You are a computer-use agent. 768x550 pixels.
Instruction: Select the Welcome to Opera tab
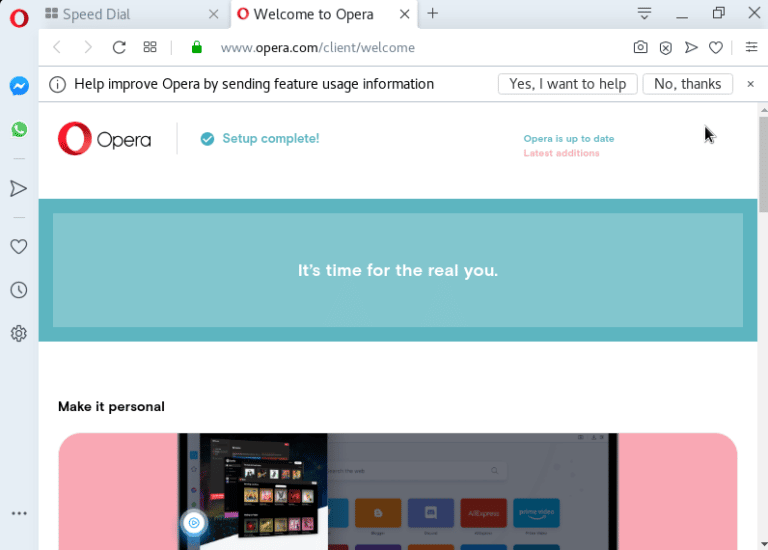[324, 14]
